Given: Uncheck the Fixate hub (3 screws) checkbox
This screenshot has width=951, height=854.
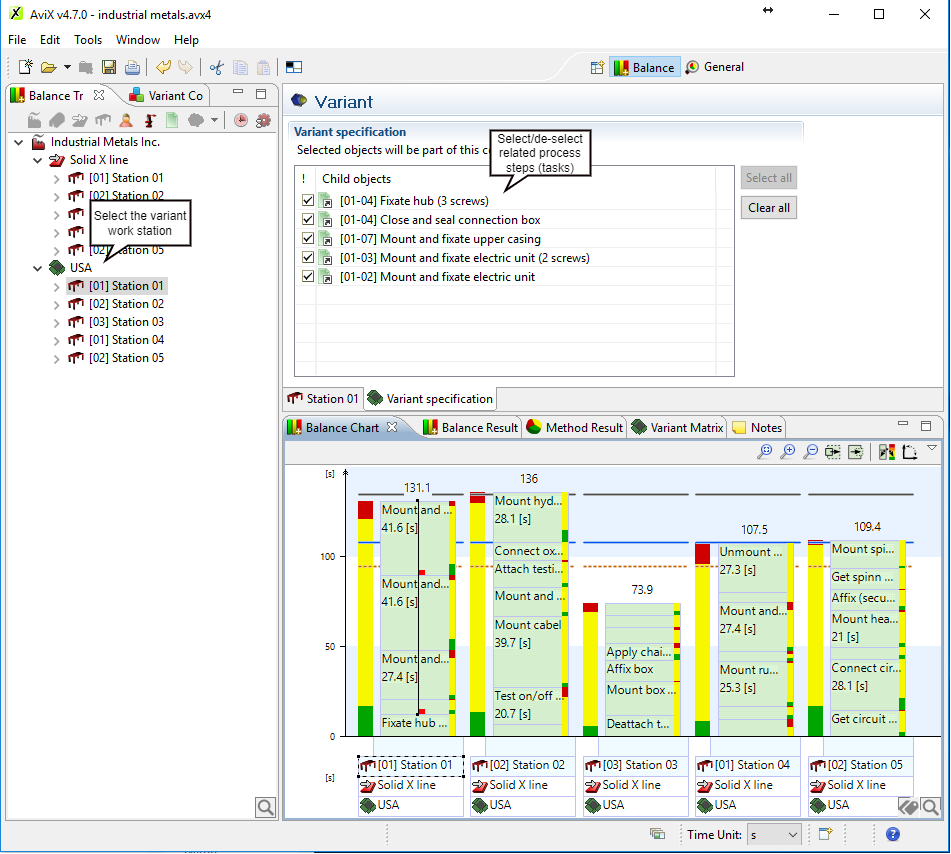Looking at the screenshot, I should click(x=308, y=201).
